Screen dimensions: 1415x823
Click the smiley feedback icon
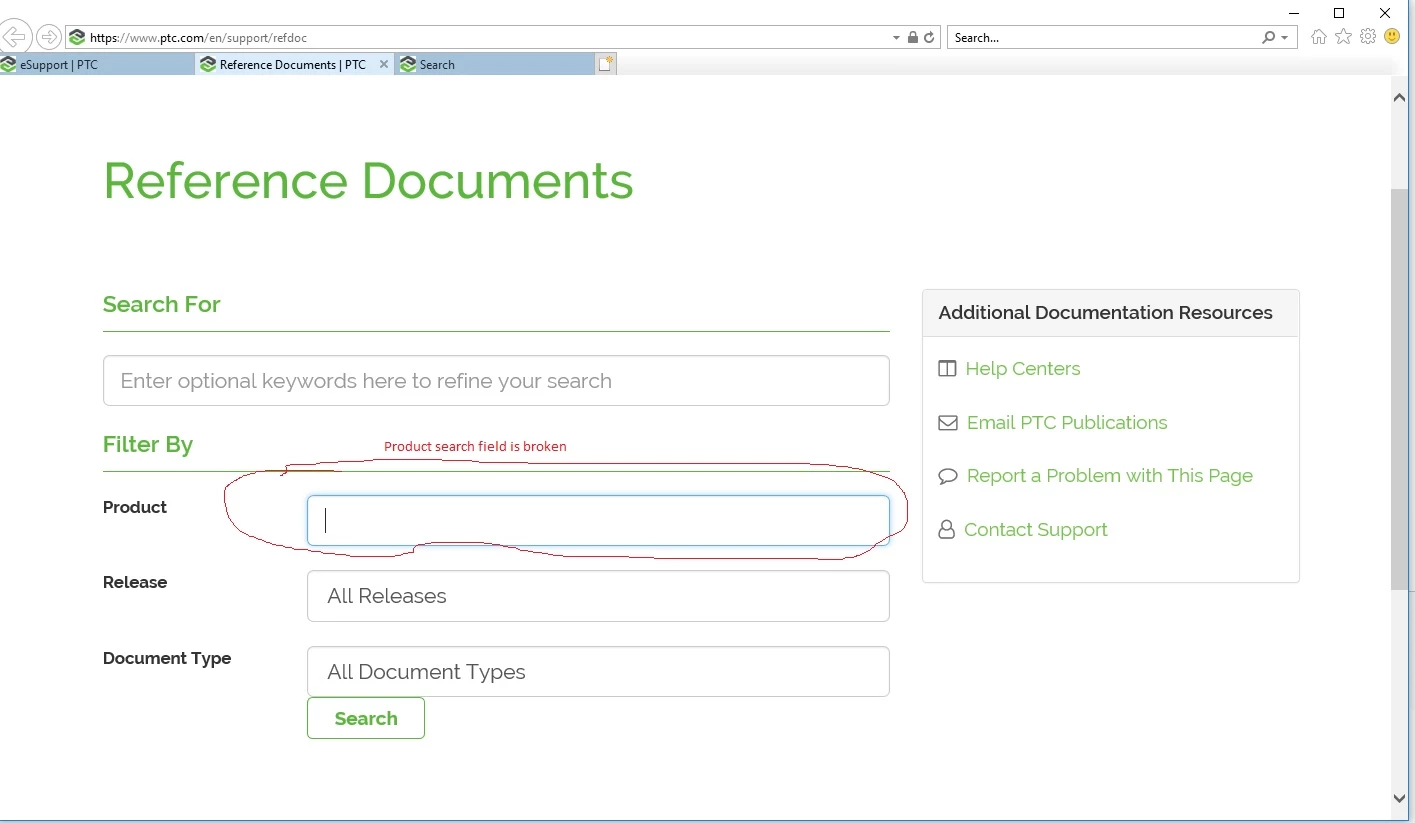(1392, 37)
